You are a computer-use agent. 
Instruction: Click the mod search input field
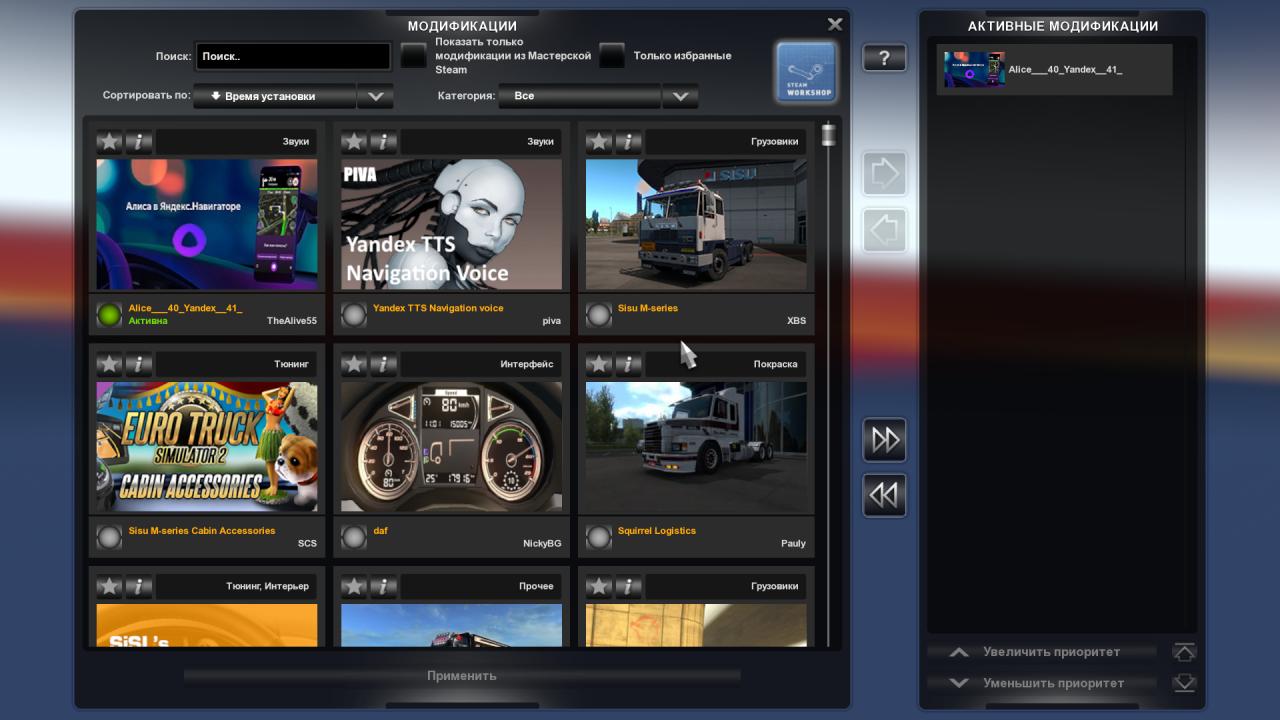[292, 57]
